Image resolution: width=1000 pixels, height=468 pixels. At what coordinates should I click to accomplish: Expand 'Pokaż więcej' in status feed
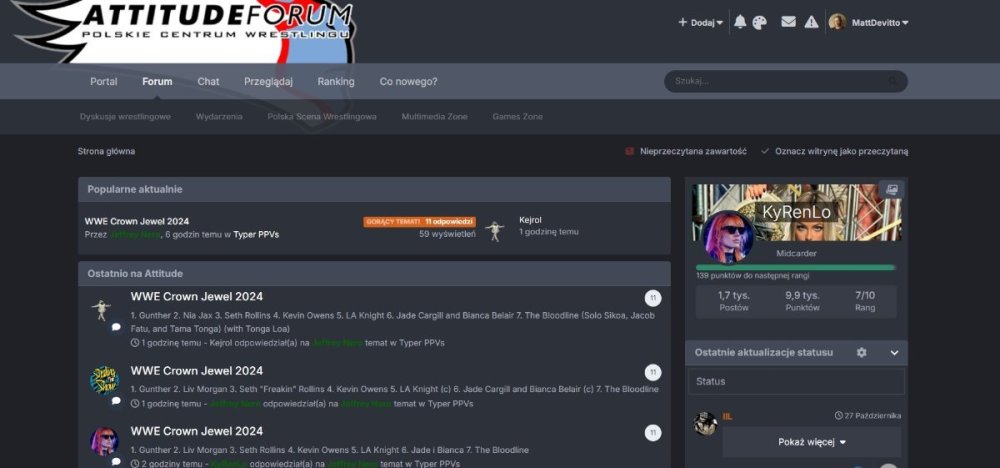click(x=811, y=442)
